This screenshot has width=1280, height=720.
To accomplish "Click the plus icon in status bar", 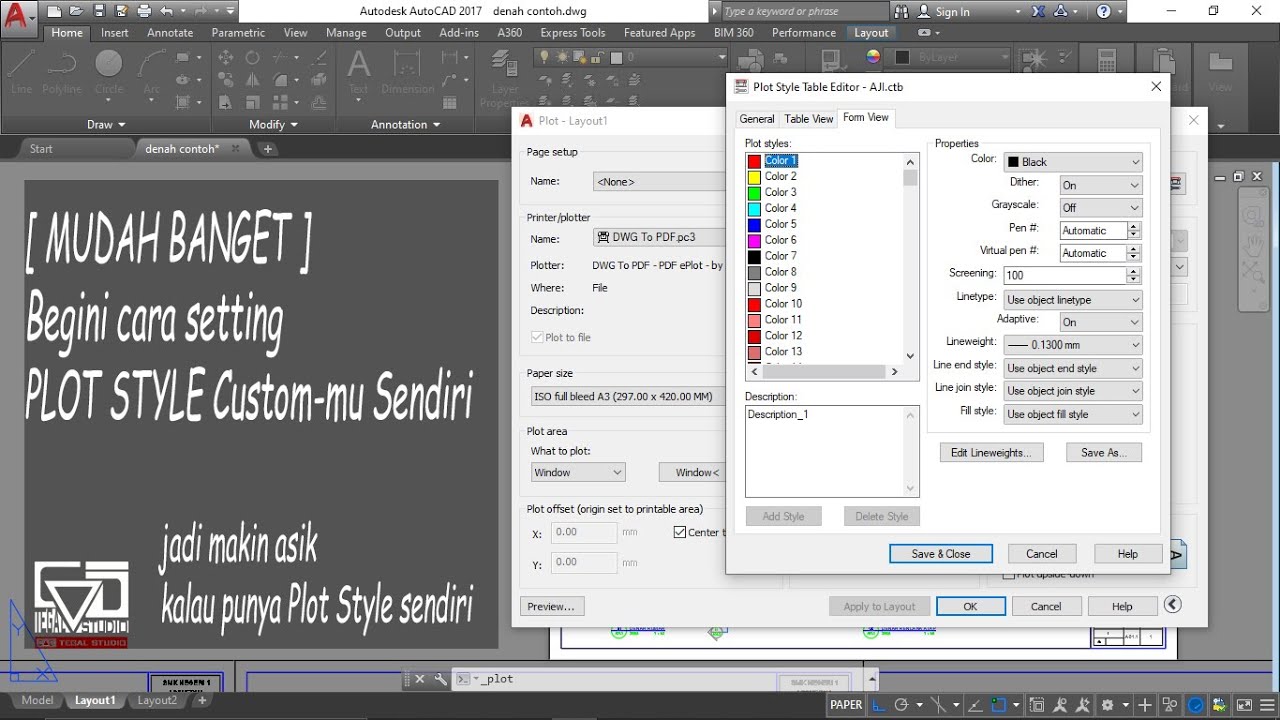I will coord(1146,704).
